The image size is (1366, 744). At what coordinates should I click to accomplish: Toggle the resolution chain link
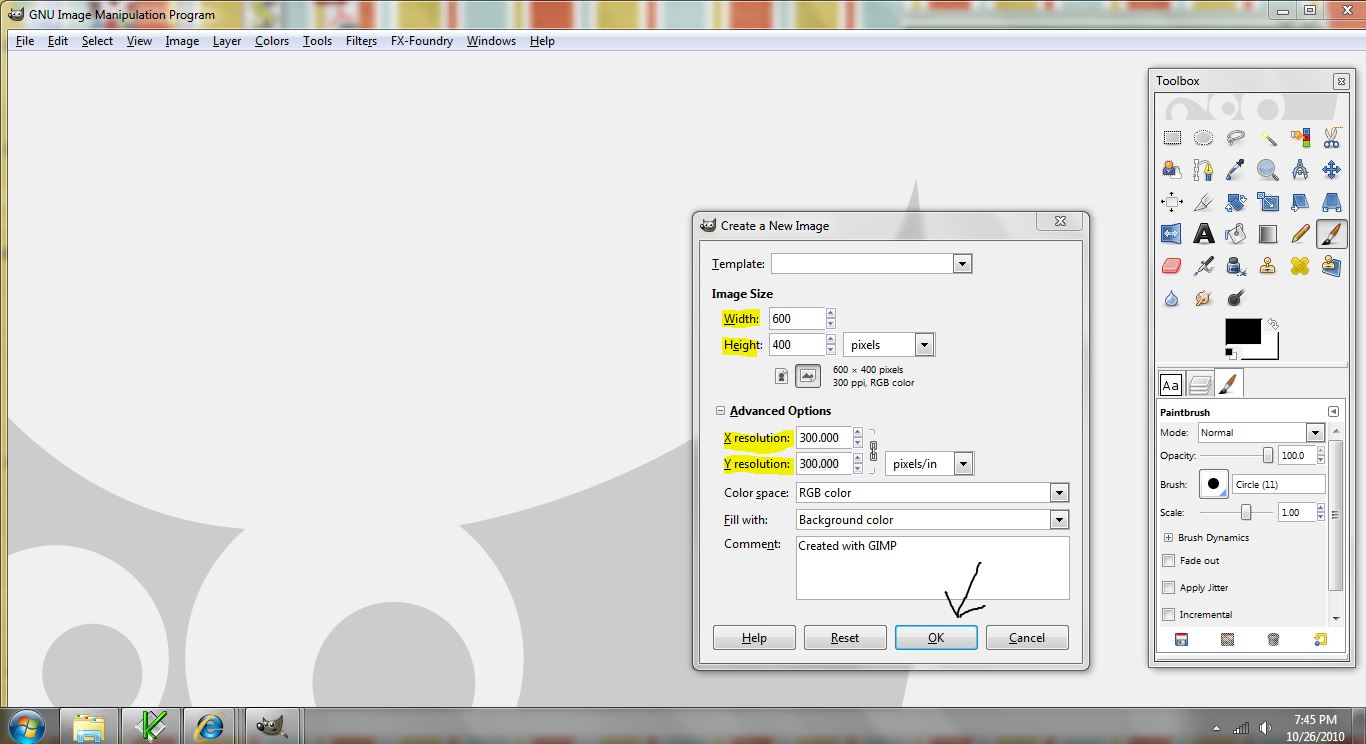(x=873, y=451)
